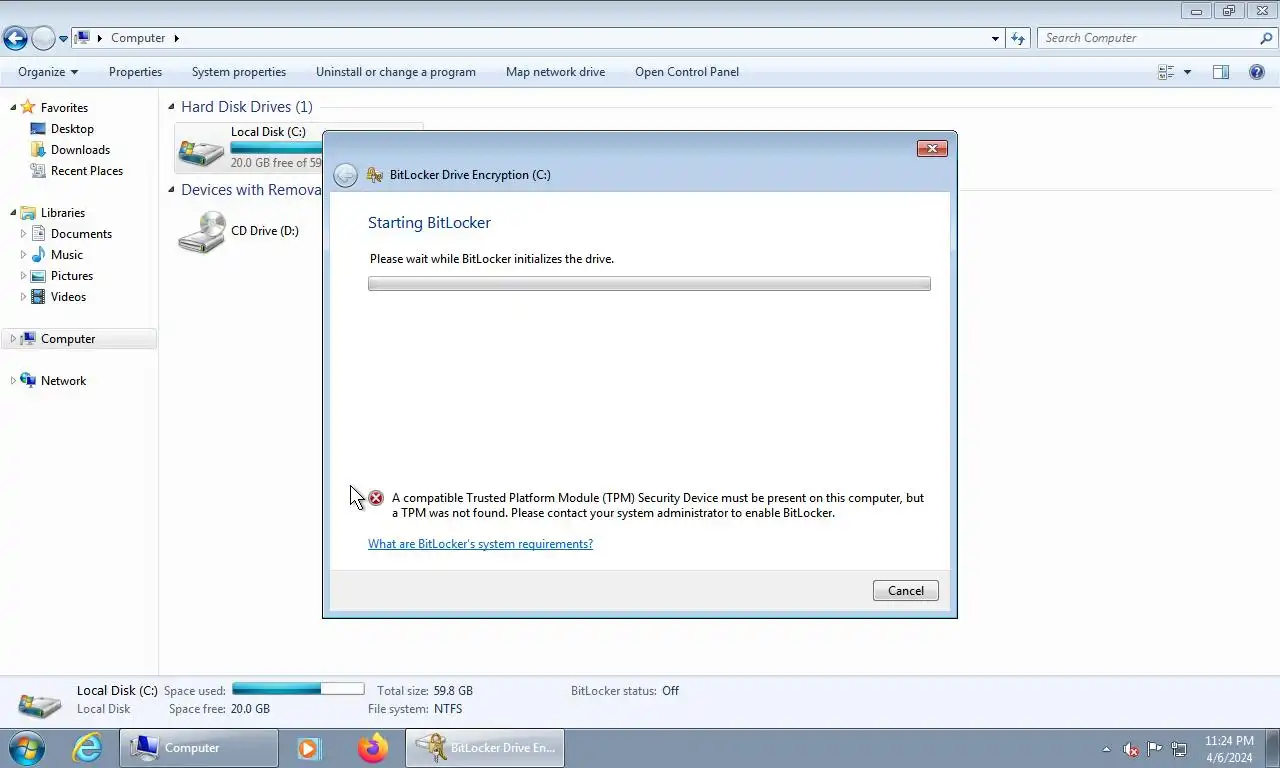Open Downloads in Favorites

click(80, 150)
